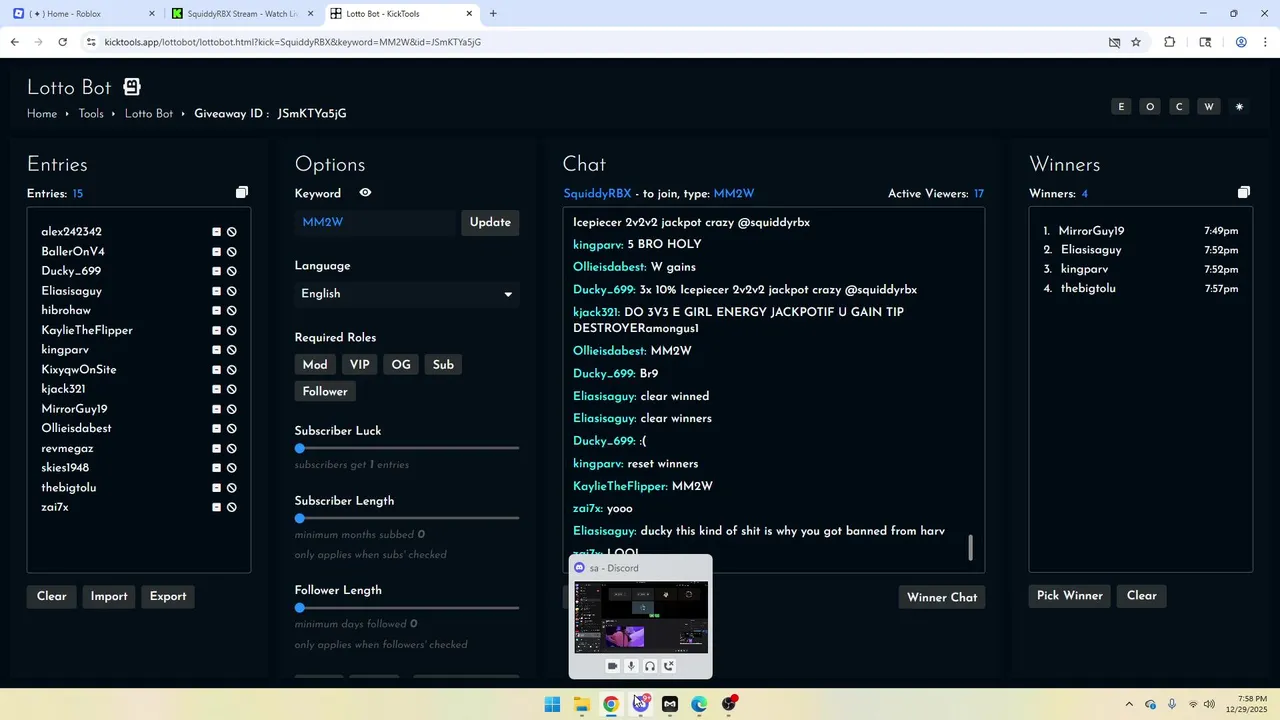This screenshot has height=720, width=1280.
Task: Ban zai7x with the block icon
Action: click(x=231, y=507)
